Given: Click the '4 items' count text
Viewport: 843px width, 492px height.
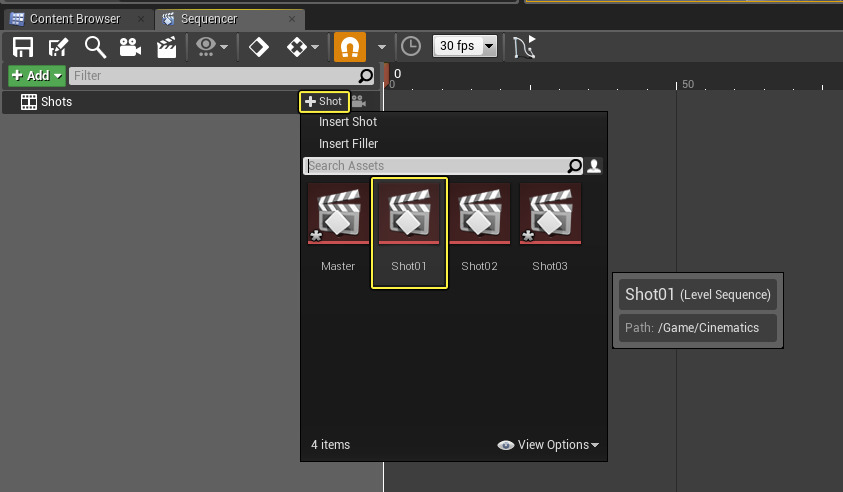Looking at the screenshot, I should coord(330,445).
